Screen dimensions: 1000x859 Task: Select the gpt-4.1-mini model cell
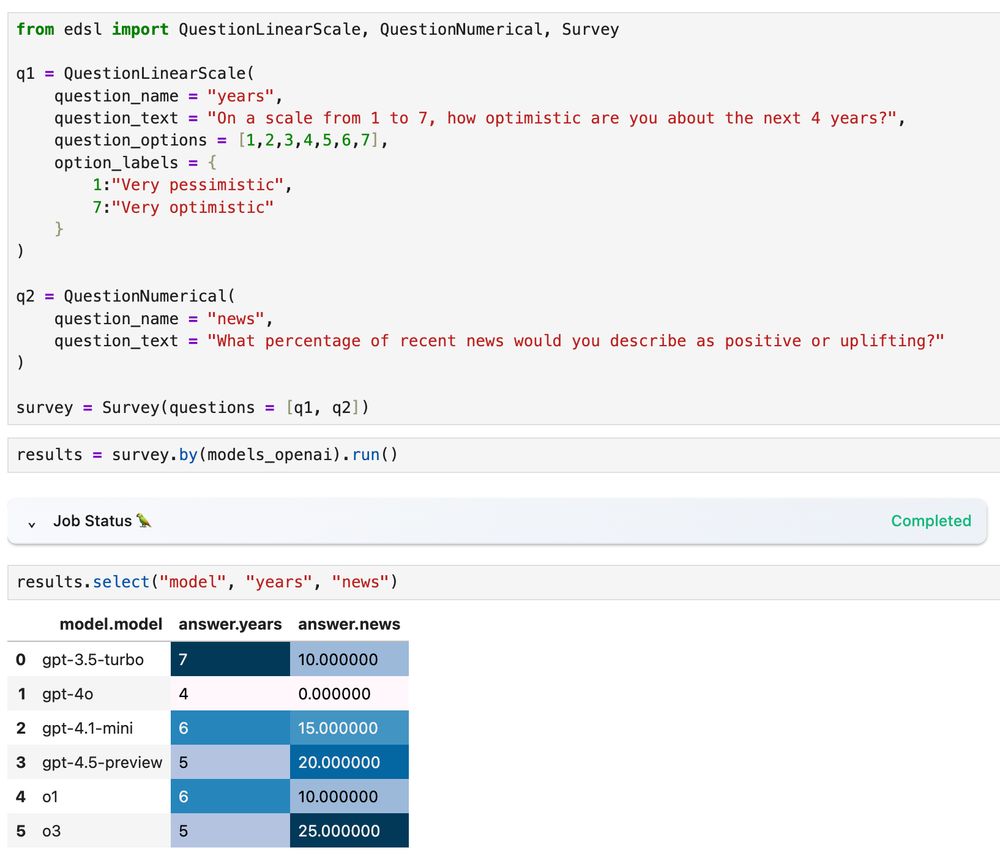coord(103,728)
